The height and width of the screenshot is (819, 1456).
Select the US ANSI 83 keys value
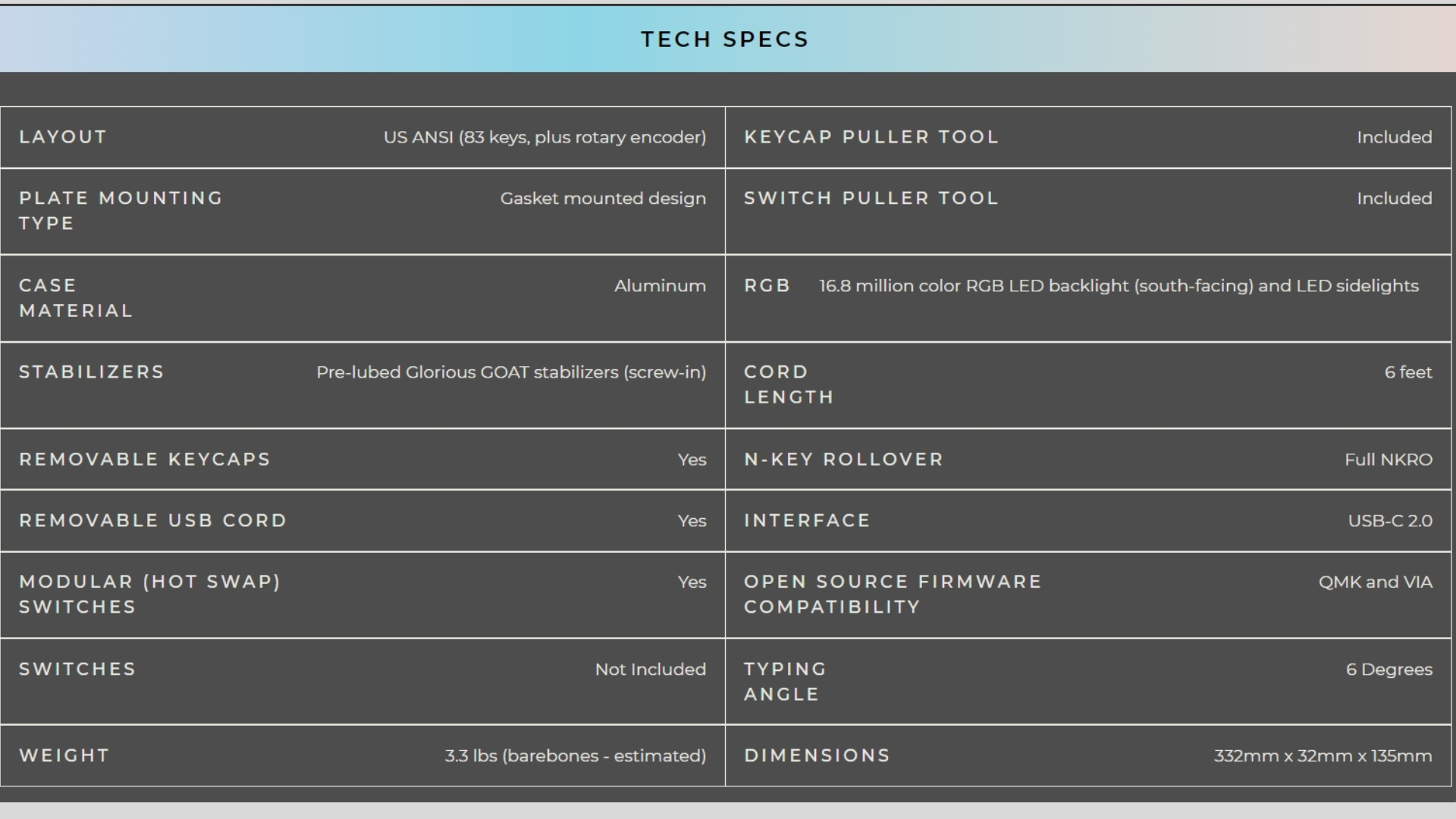pos(544,137)
